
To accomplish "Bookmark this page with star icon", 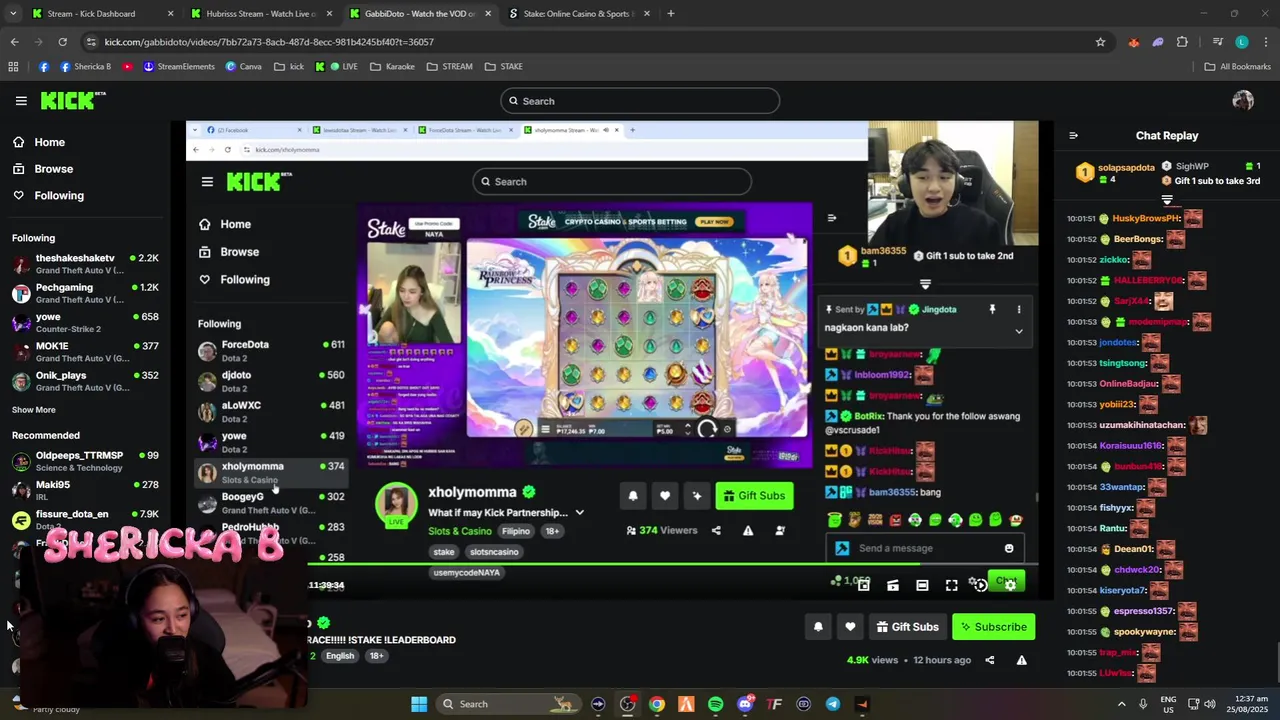I will [1100, 42].
